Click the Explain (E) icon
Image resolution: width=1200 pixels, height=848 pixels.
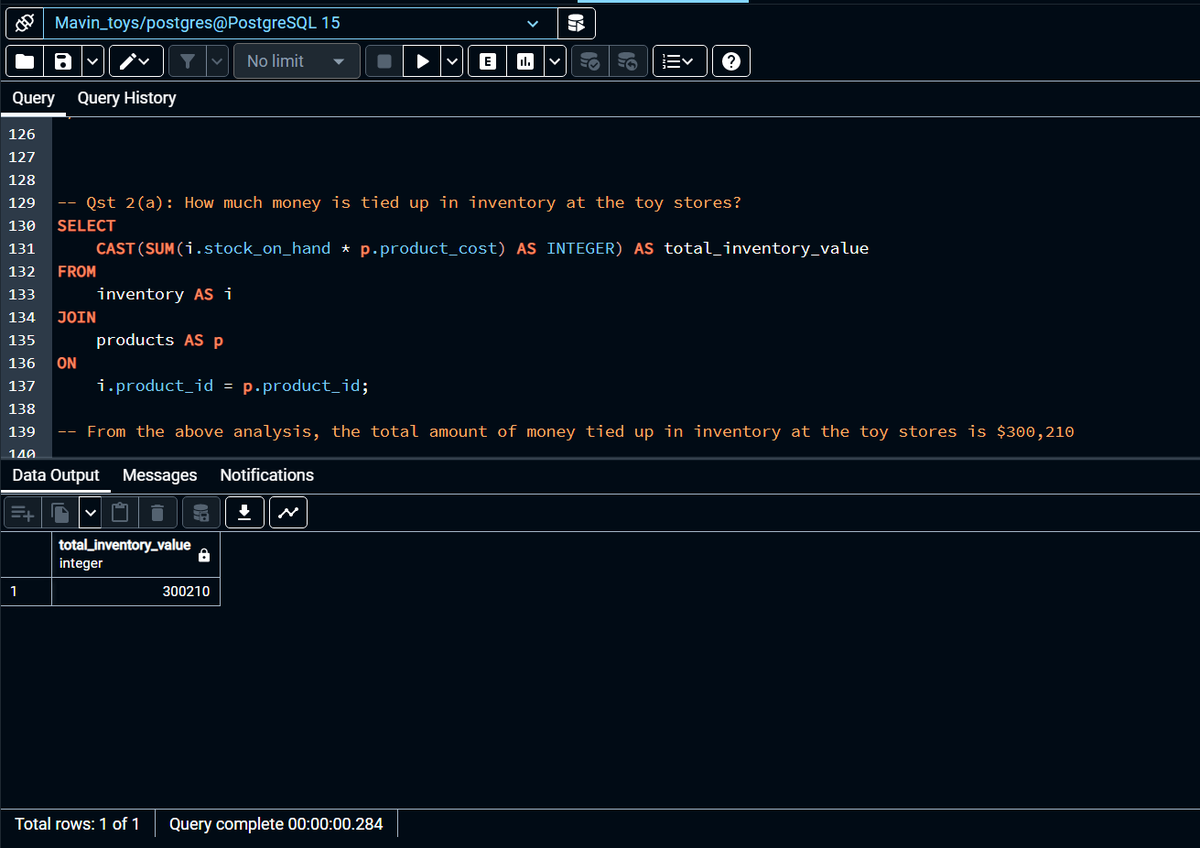[x=487, y=62]
